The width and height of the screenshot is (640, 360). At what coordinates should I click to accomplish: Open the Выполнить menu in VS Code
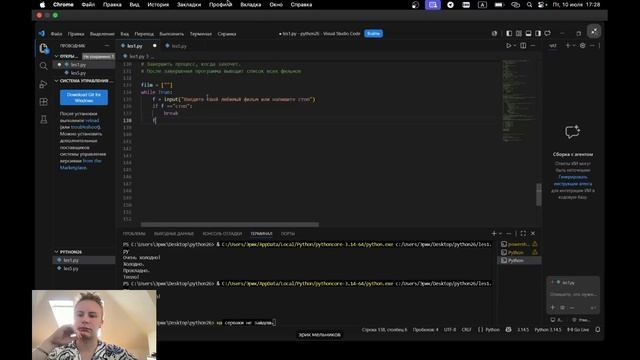(x=171, y=34)
